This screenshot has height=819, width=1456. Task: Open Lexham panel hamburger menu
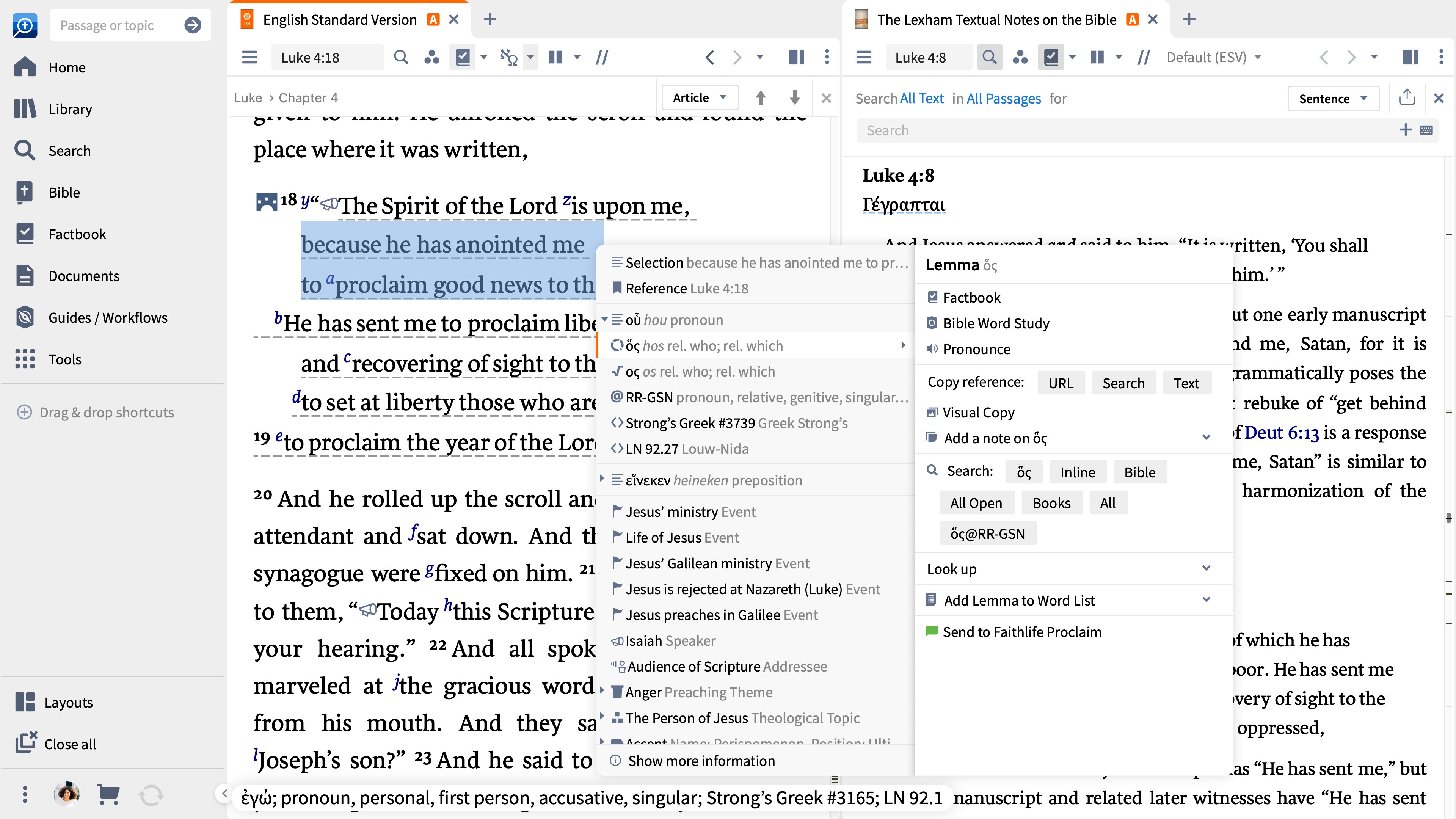(x=863, y=57)
